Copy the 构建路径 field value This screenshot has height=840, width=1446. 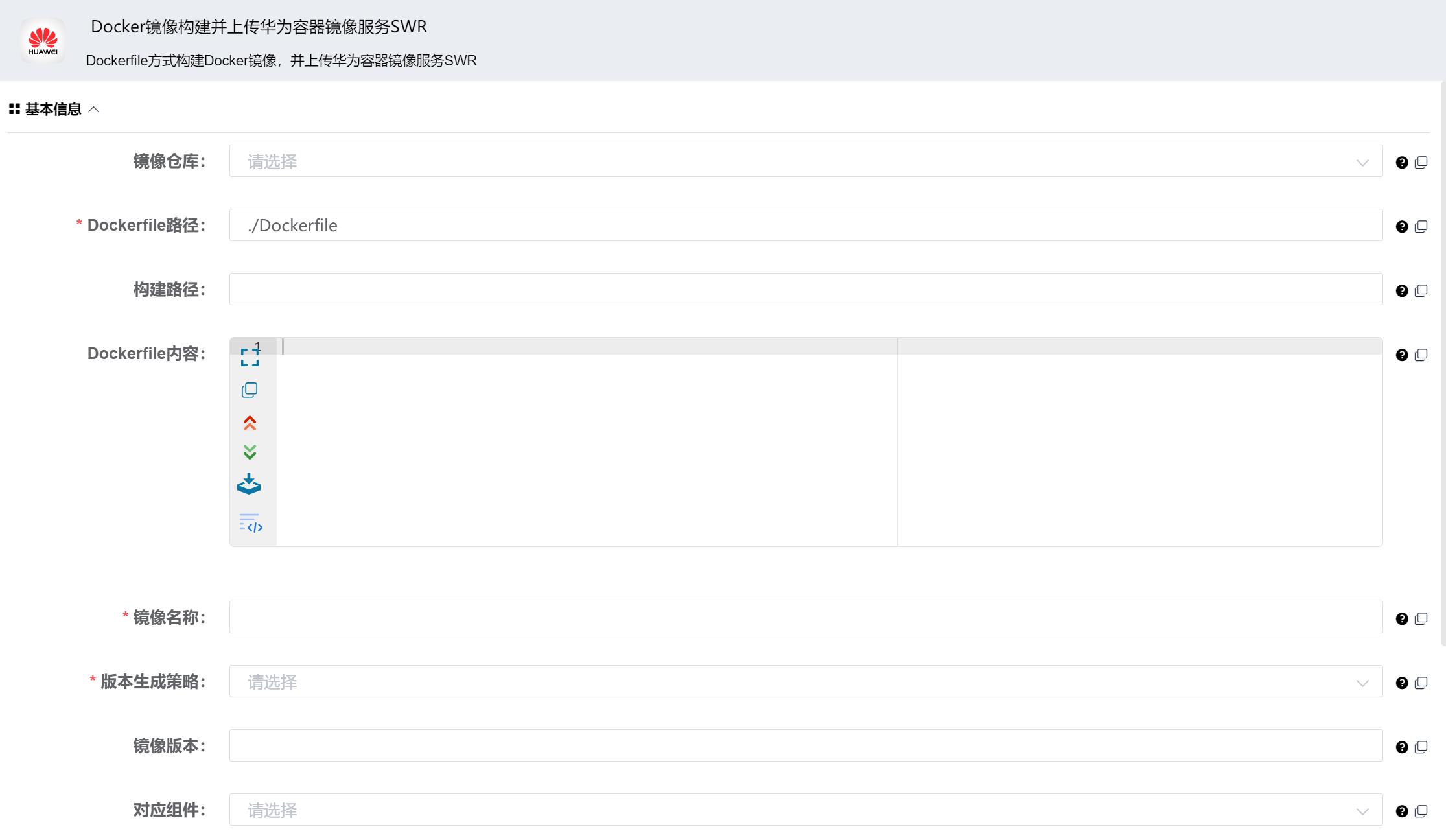pos(1422,290)
